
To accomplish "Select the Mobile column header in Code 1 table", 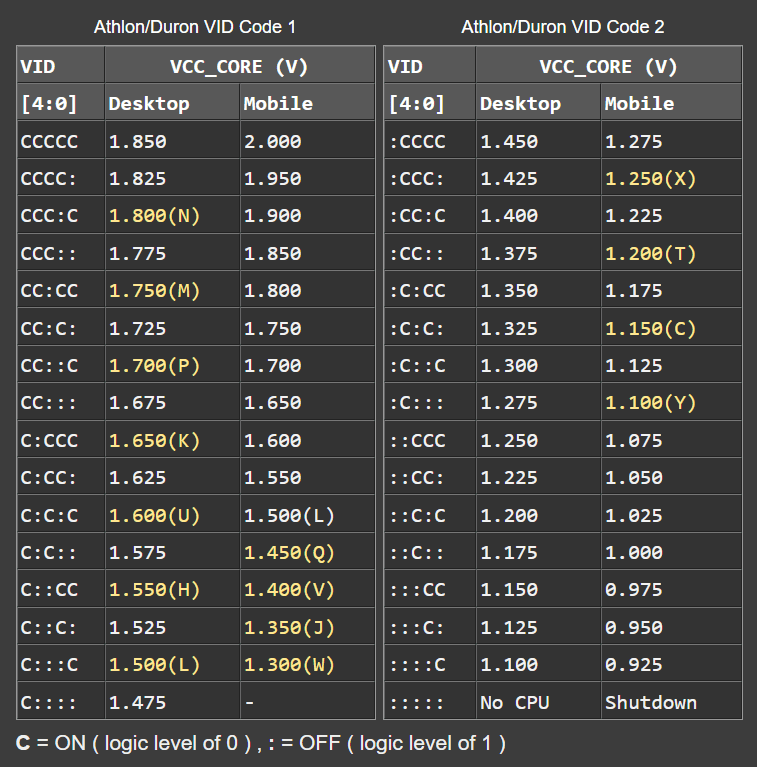I will [x=308, y=104].
